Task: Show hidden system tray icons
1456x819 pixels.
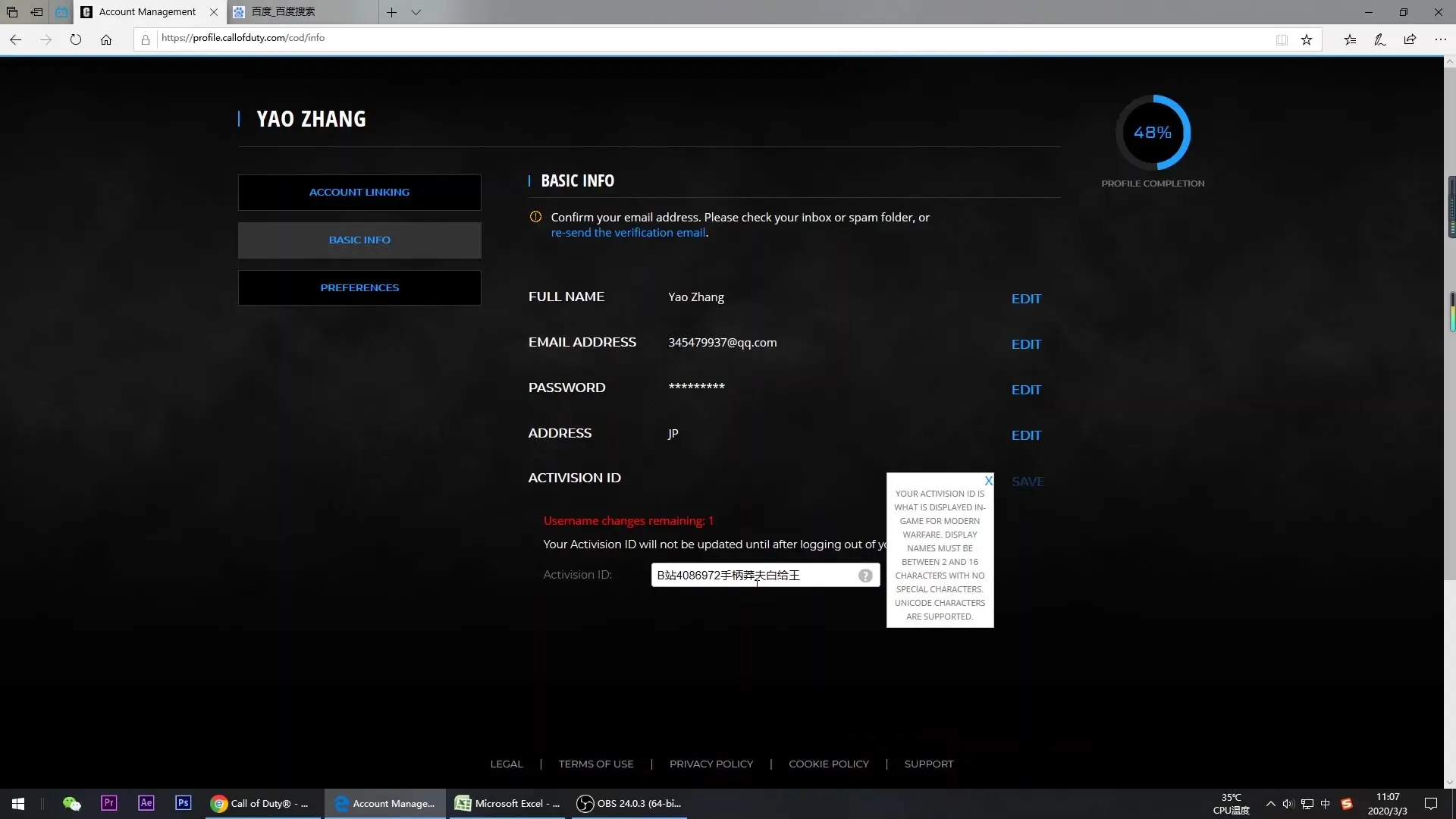Action: click(1270, 804)
